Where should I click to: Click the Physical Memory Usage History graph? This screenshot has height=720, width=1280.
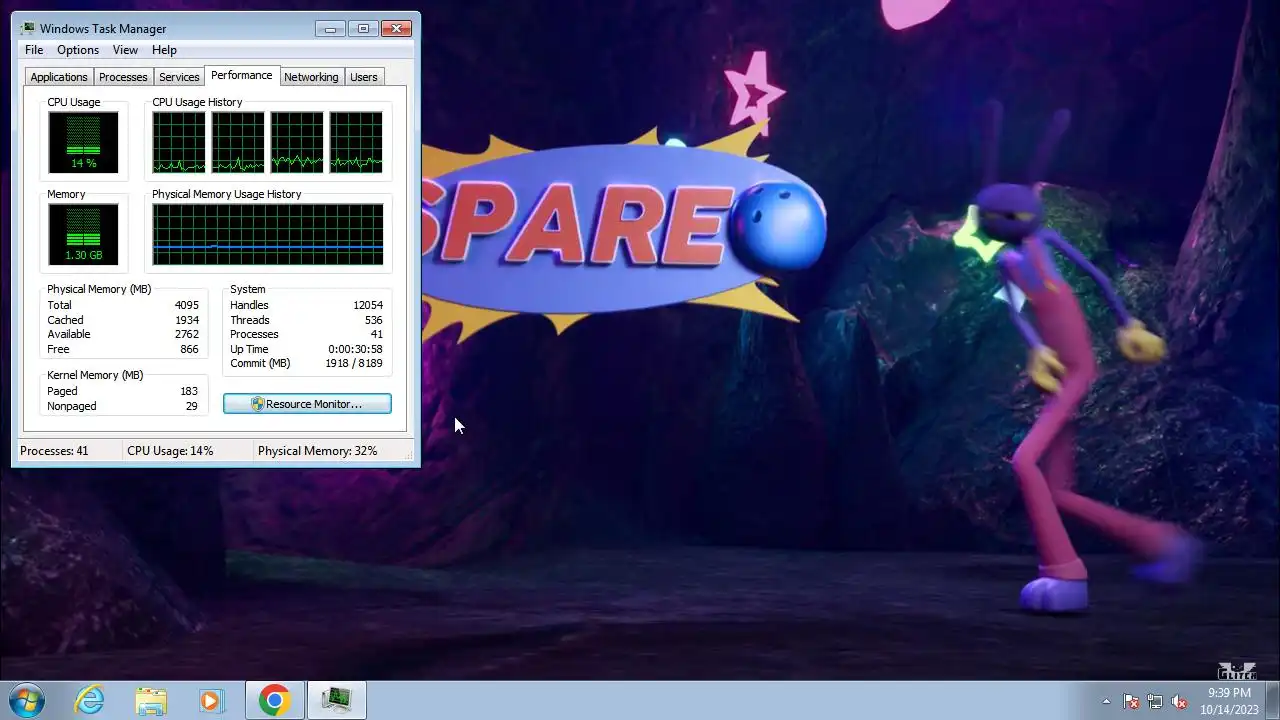(268, 235)
